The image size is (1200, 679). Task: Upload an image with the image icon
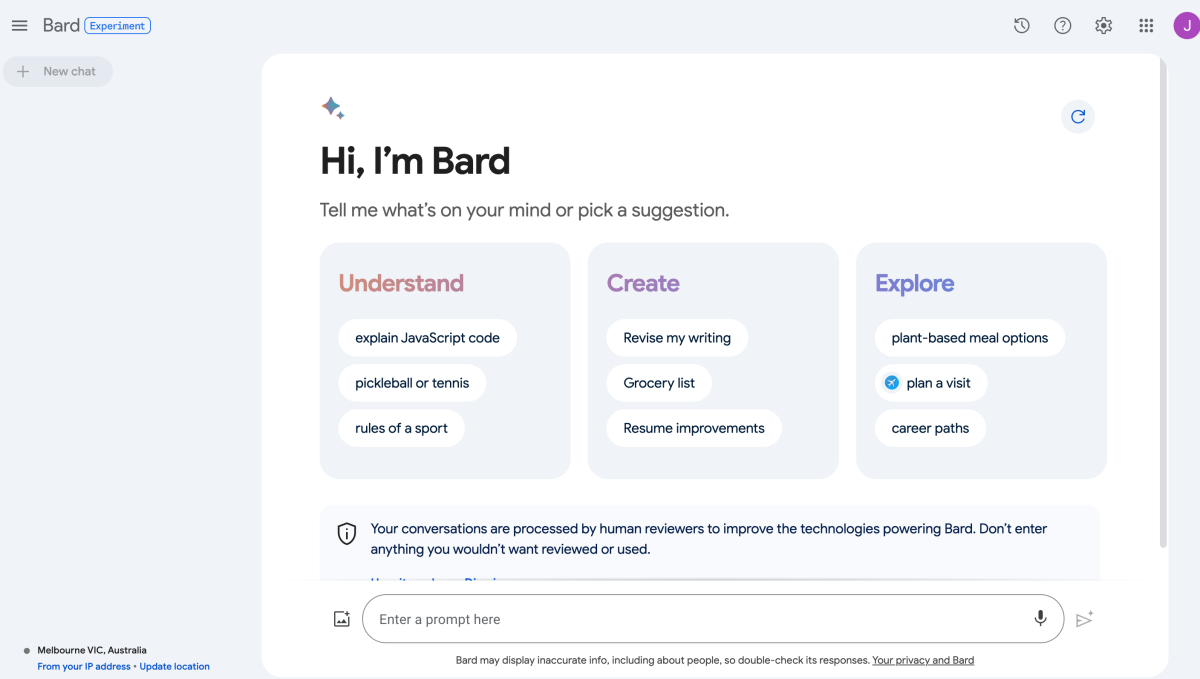[342, 619]
